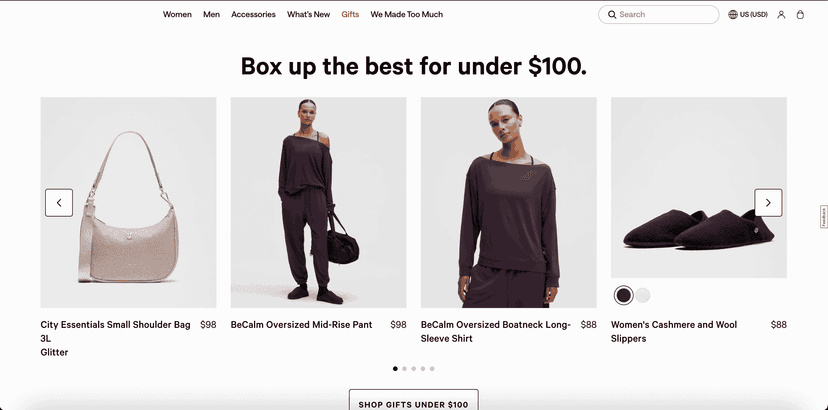
Task: Select the white slipper color swatch
Action: tap(643, 295)
